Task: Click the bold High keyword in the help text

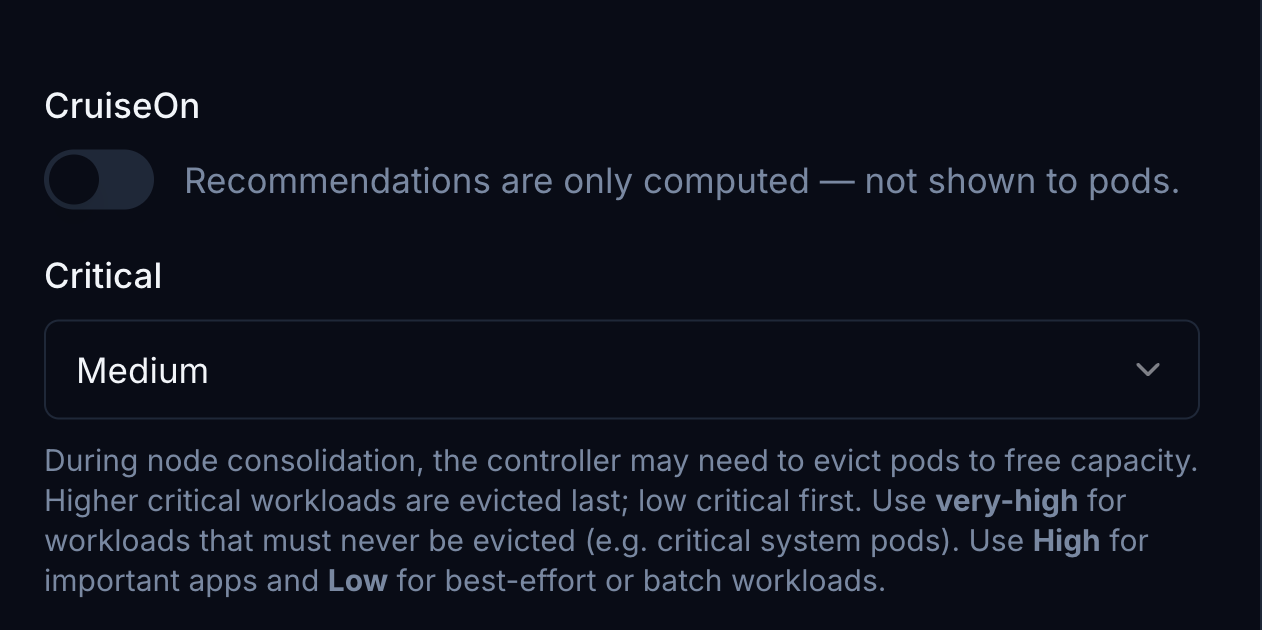Action: 1066,541
